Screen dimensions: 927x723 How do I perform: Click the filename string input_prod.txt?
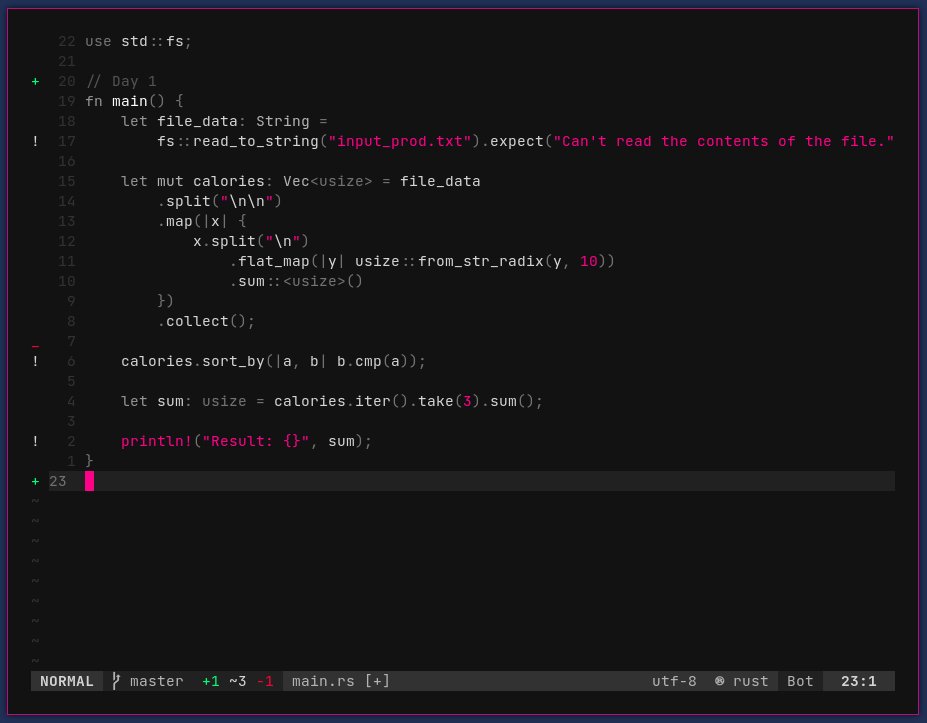tap(394, 141)
